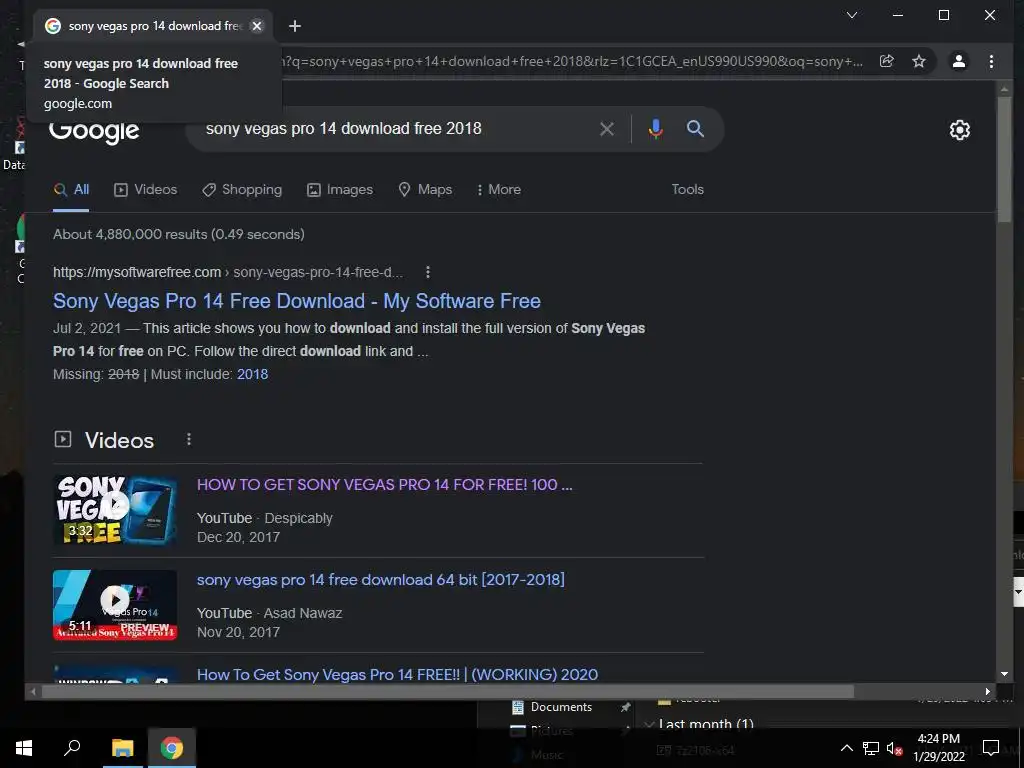
Task: Start voice search with microphone icon
Action: [x=656, y=129]
